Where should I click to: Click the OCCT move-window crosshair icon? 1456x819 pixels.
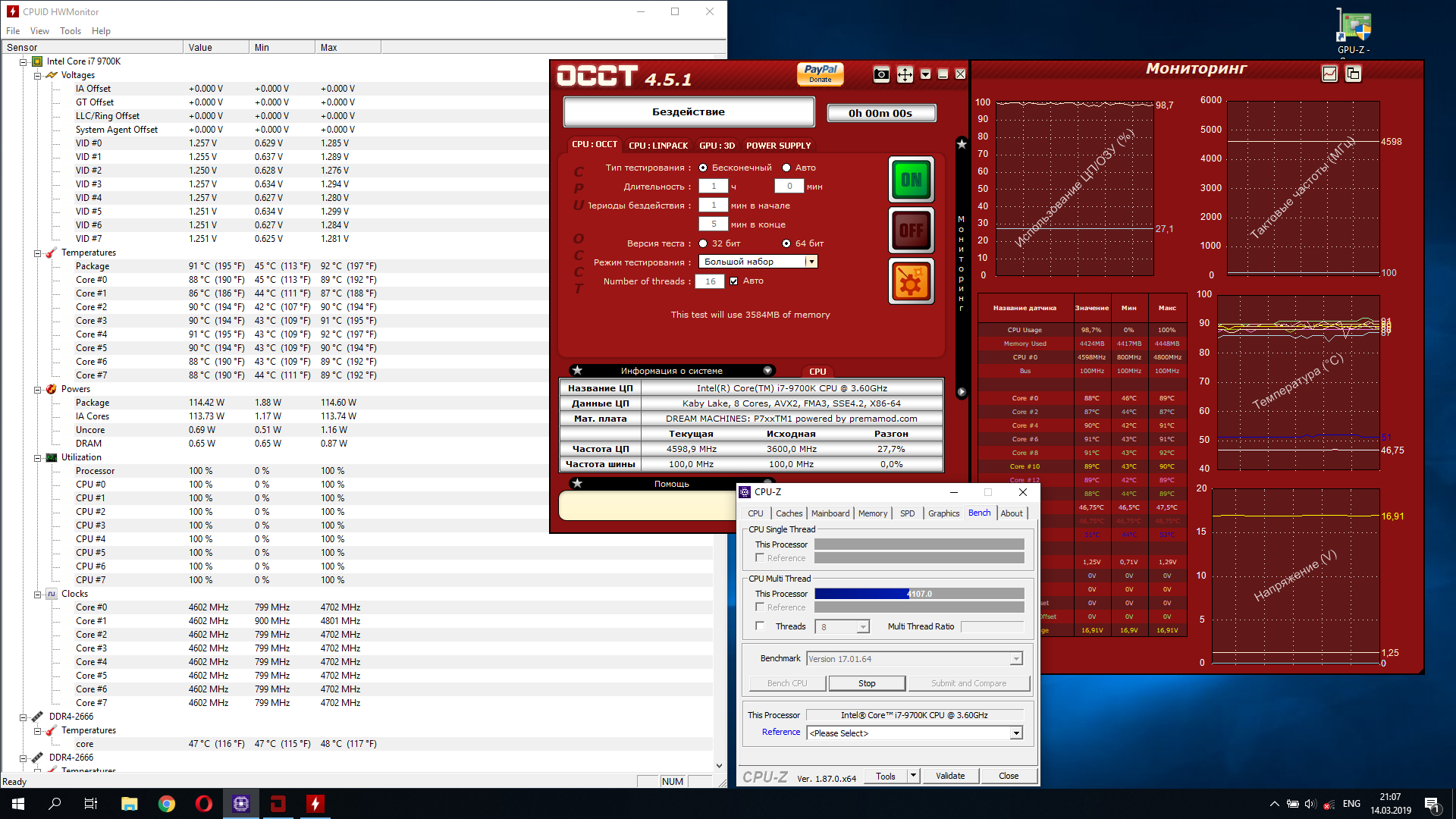[905, 74]
